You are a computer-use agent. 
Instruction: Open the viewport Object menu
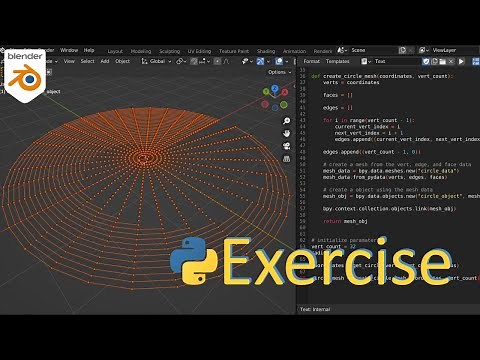pos(122,61)
